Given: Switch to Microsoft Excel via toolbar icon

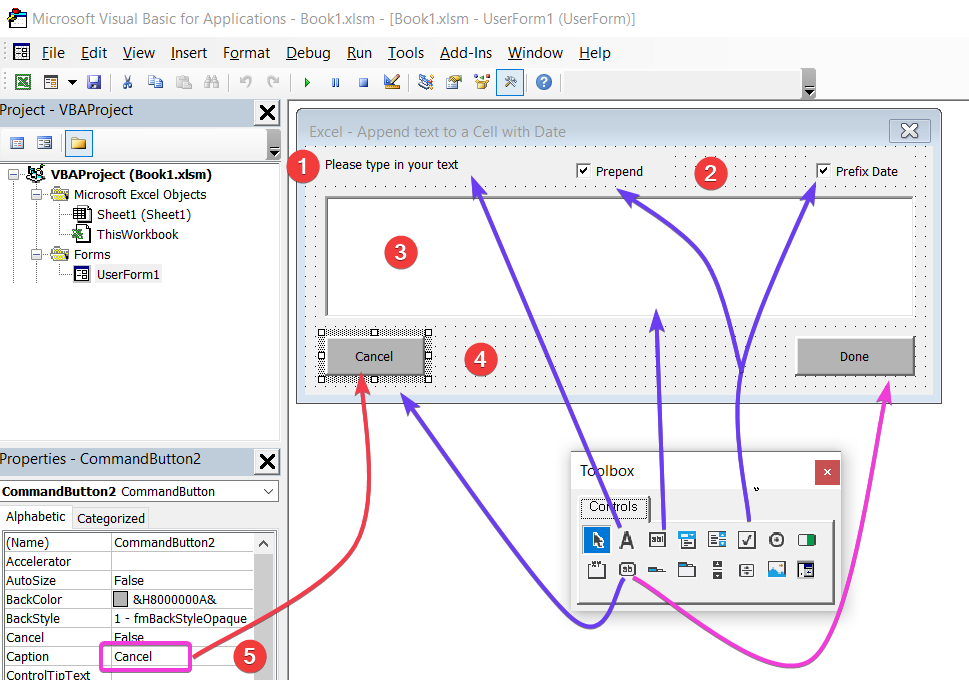Looking at the screenshot, I should point(23,82).
